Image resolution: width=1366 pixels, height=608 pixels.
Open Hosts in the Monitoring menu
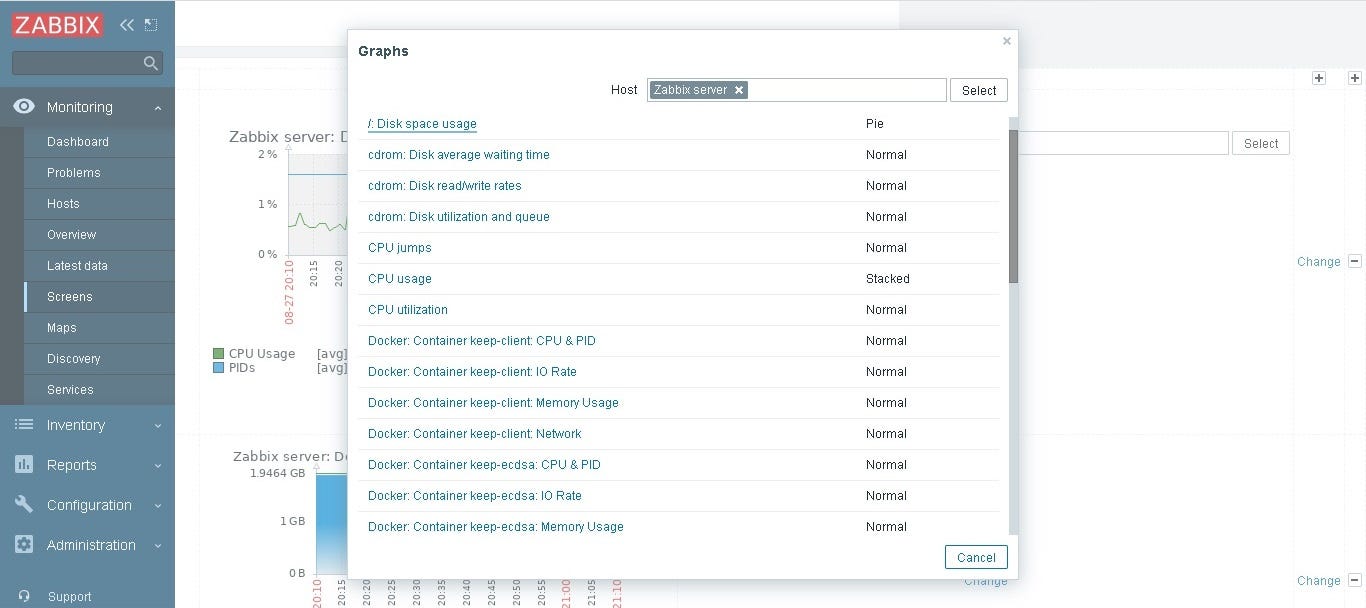click(63, 204)
